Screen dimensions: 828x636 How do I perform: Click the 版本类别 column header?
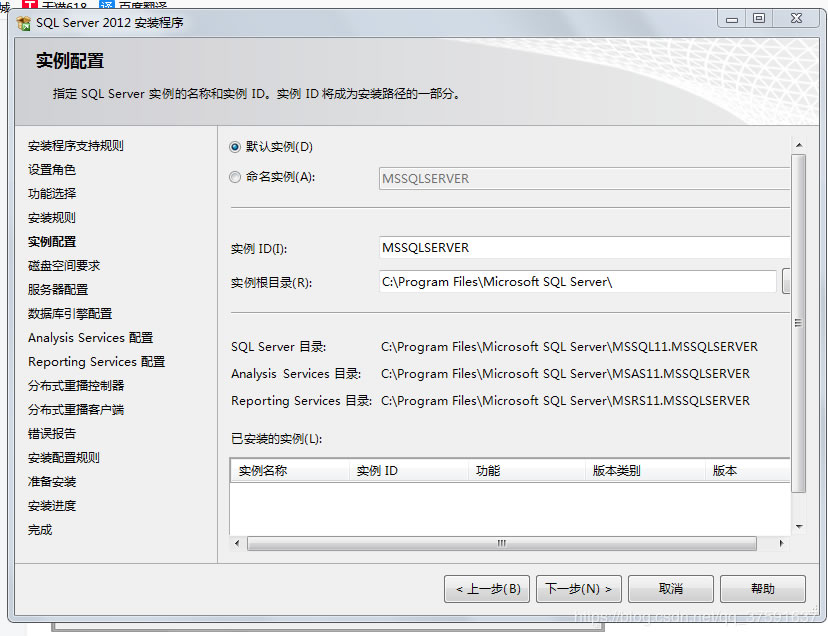[x=644, y=470]
